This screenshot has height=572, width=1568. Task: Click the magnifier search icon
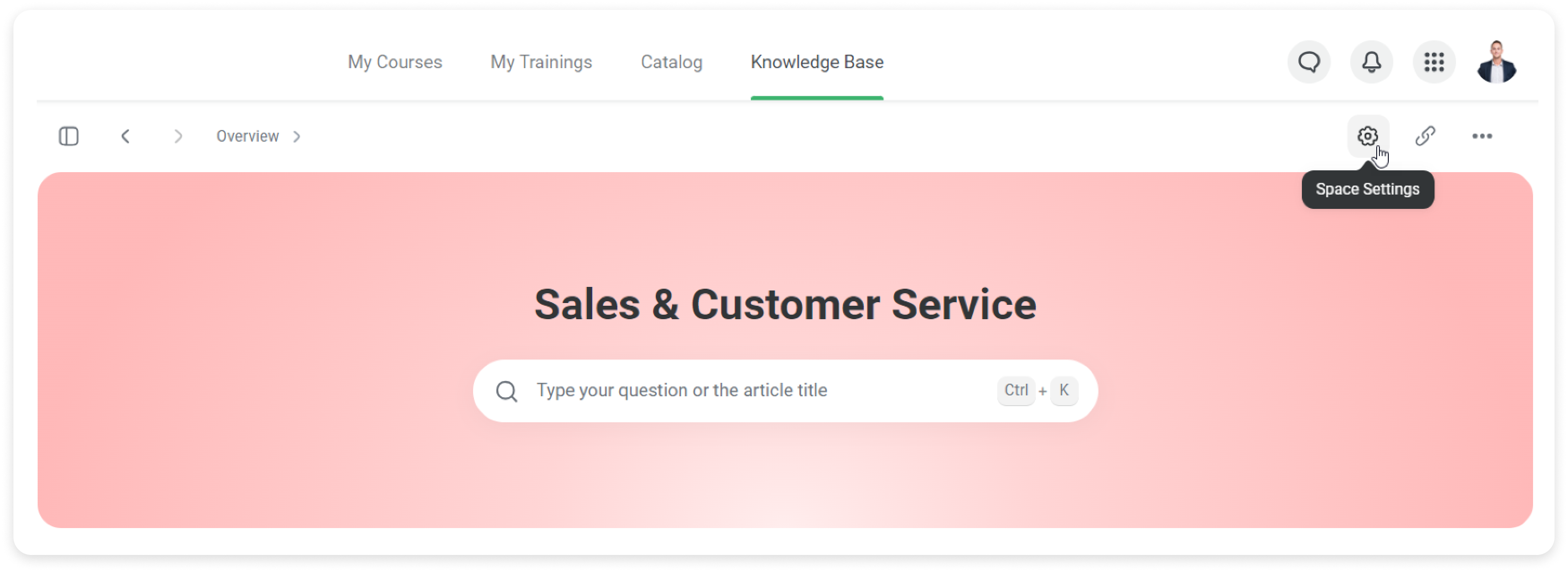pos(506,391)
